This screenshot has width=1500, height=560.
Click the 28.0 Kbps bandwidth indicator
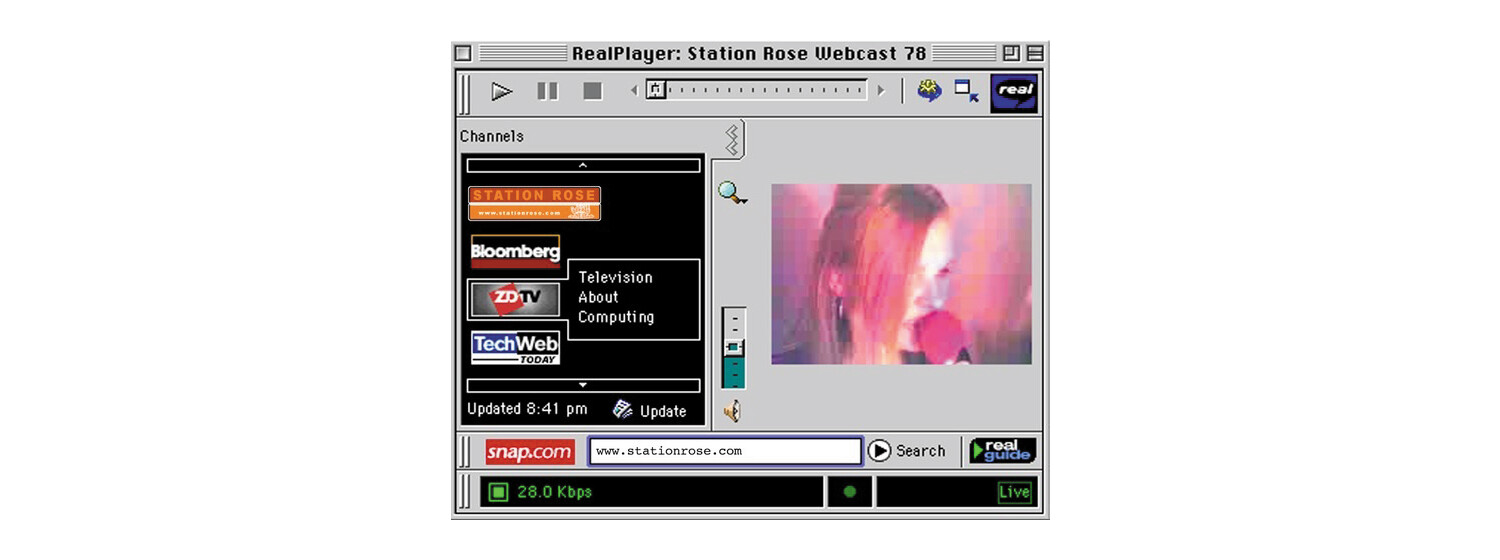541,492
